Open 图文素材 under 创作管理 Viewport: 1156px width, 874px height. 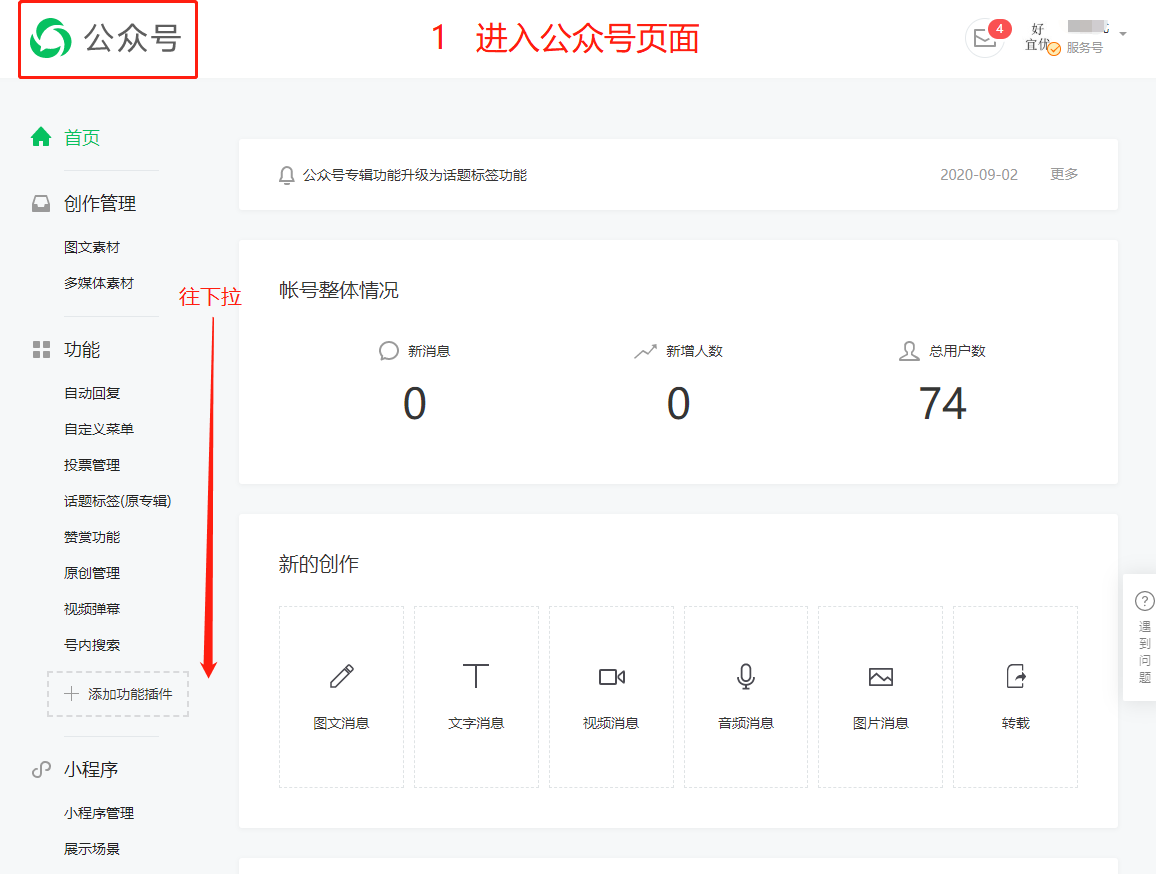92,247
